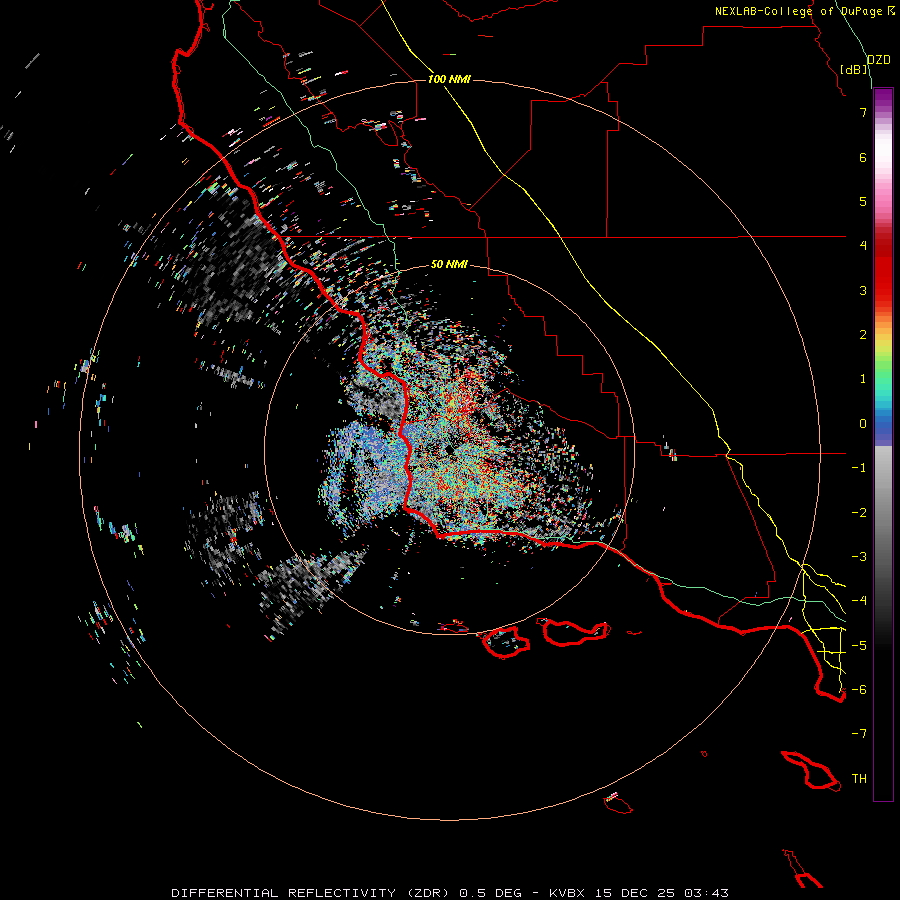
Task: Click the 7 value on the color scale
Action: pos(863,112)
